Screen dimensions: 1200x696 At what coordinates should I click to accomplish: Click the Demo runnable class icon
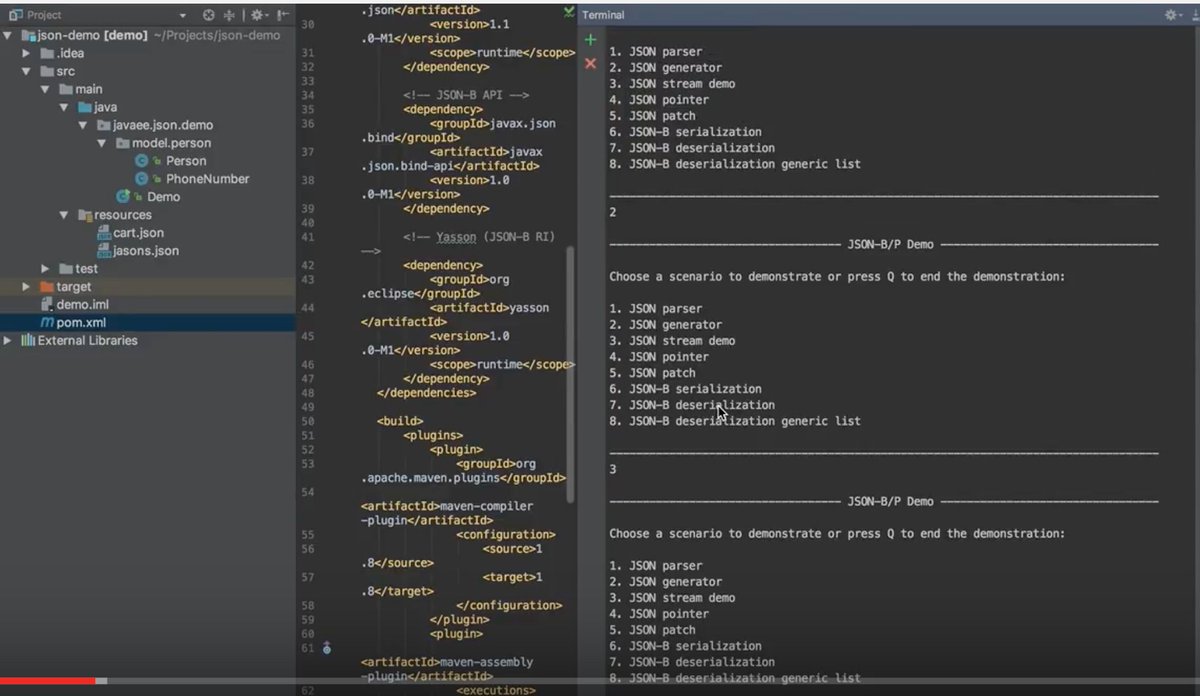[123, 197]
